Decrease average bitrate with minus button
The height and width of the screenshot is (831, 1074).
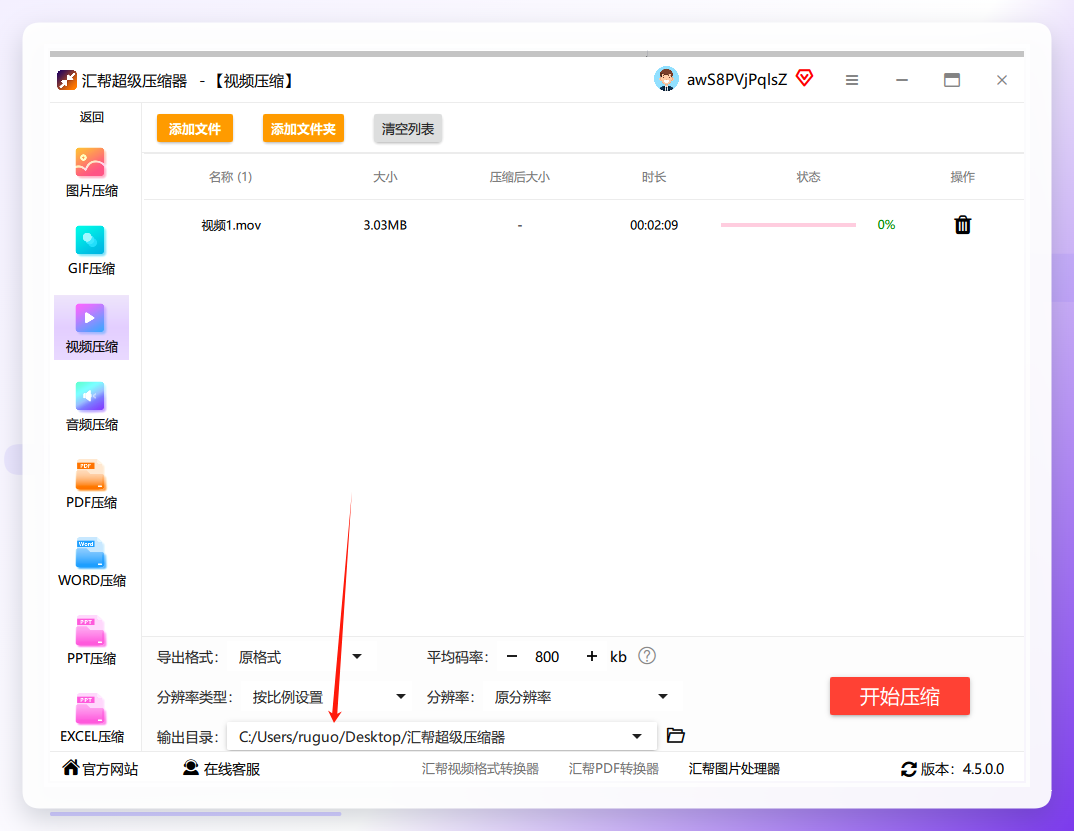tap(512, 656)
